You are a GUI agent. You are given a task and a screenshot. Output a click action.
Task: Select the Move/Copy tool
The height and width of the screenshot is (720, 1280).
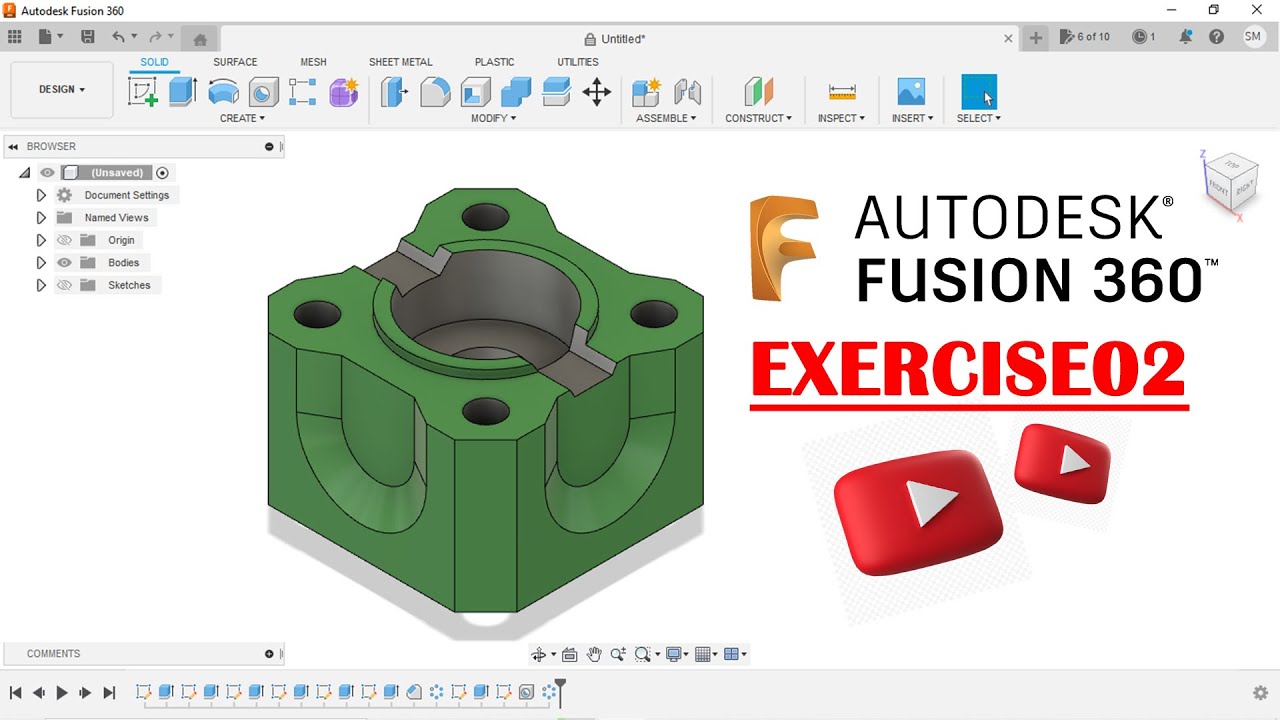tap(597, 92)
